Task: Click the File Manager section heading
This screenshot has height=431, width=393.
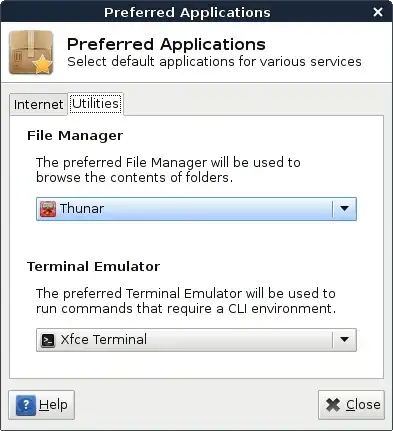Action: point(75,136)
